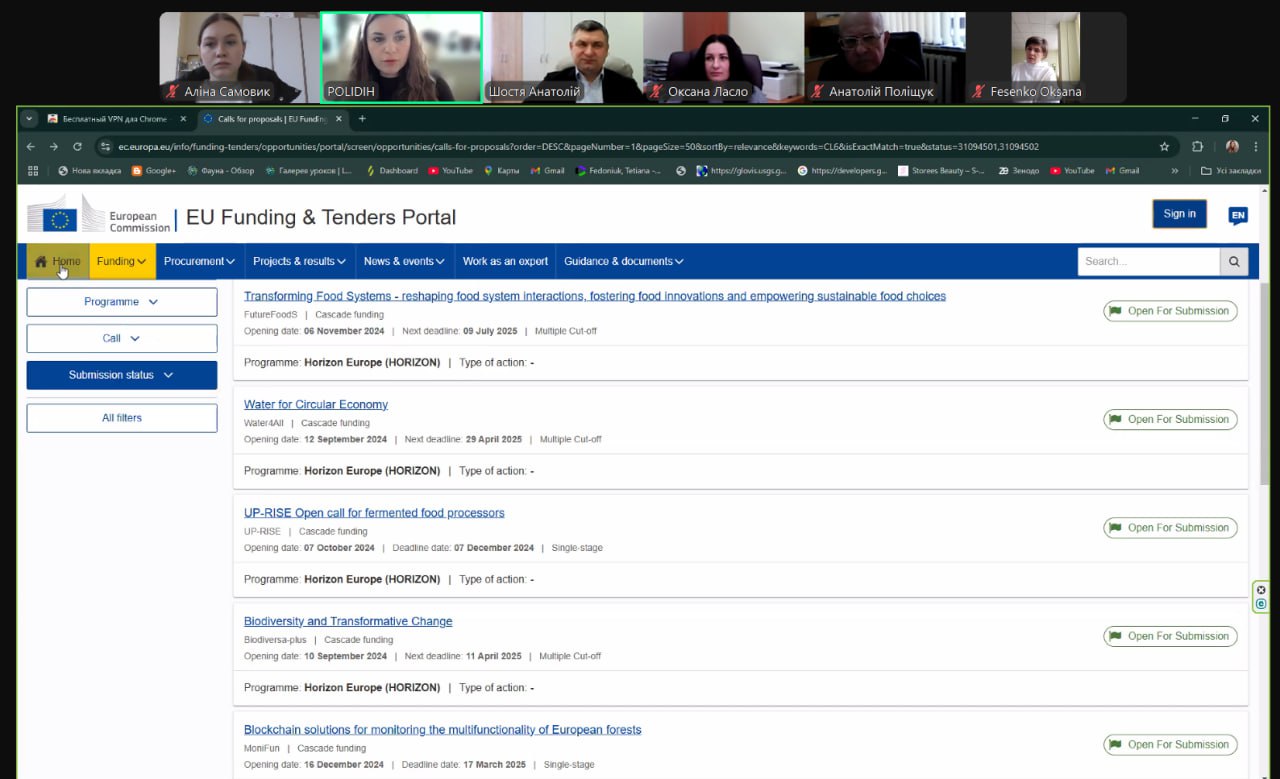Screen dimensions: 1280x779
Task: Open the Chrome three-dot menu
Action: pos(1256,146)
